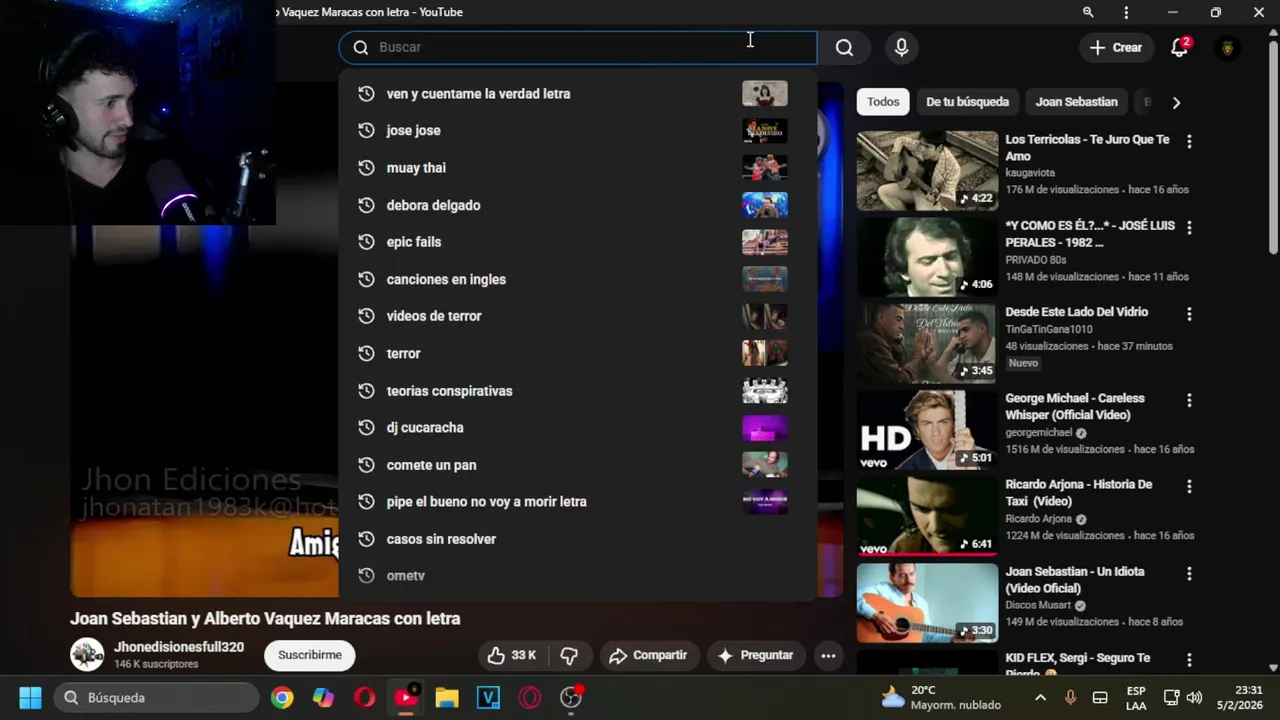
Task: Select suggestion 'ven y cuentame la verdad letra'
Action: (478, 94)
